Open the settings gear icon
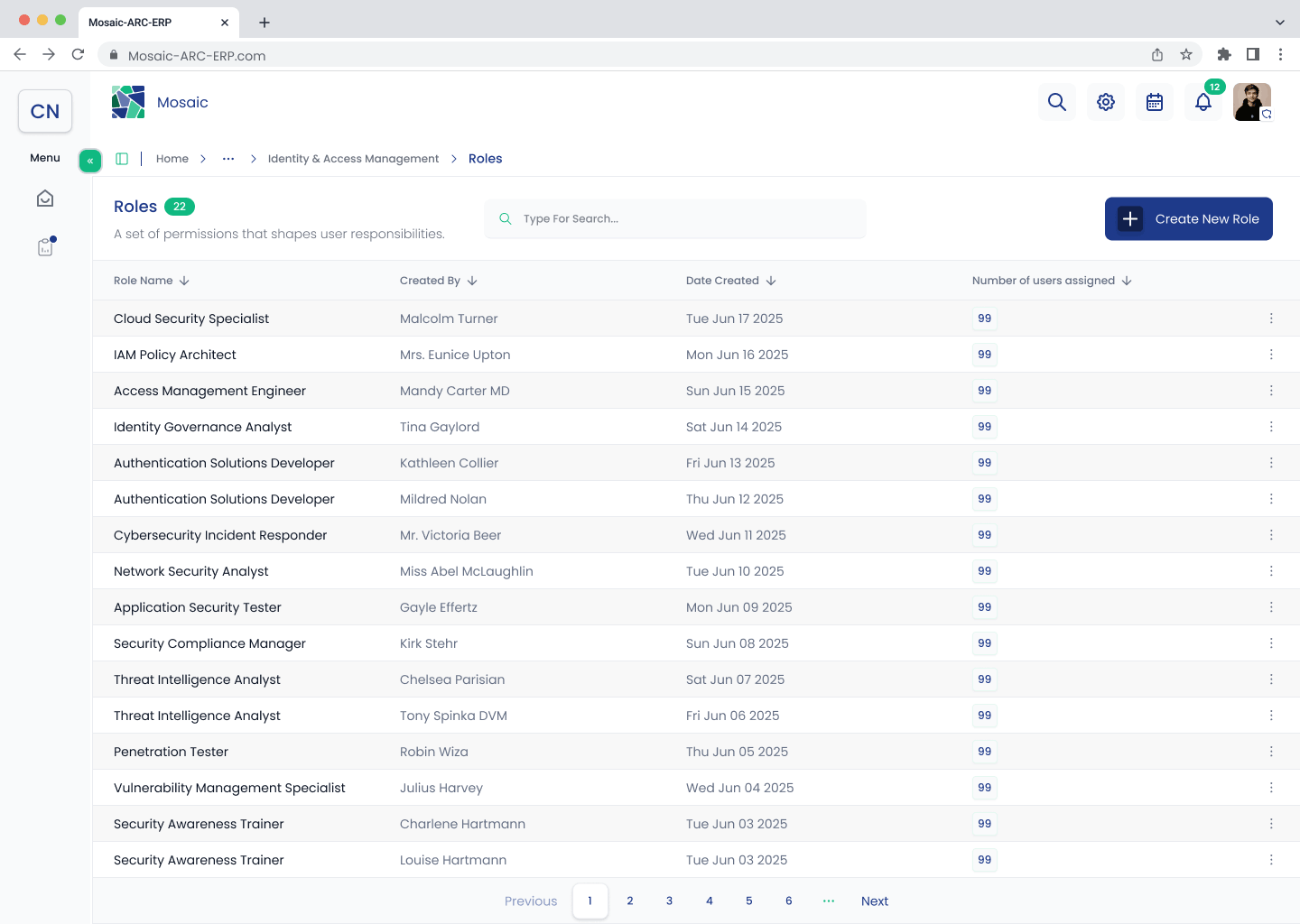Image resolution: width=1300 pixels, height=924 pixels. click(x=1106, y=102)
